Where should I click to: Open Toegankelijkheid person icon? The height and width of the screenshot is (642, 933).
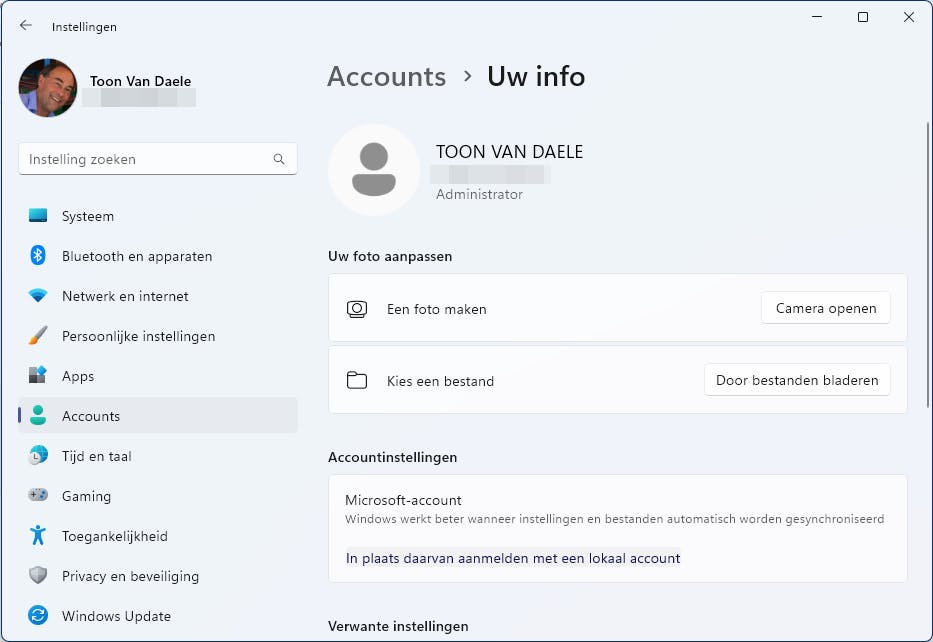[38, 536]
